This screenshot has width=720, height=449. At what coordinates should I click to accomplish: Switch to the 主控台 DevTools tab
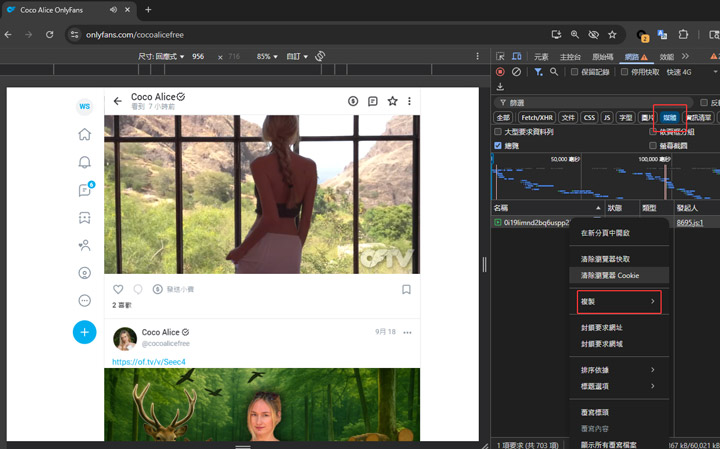tap(570, 57)
